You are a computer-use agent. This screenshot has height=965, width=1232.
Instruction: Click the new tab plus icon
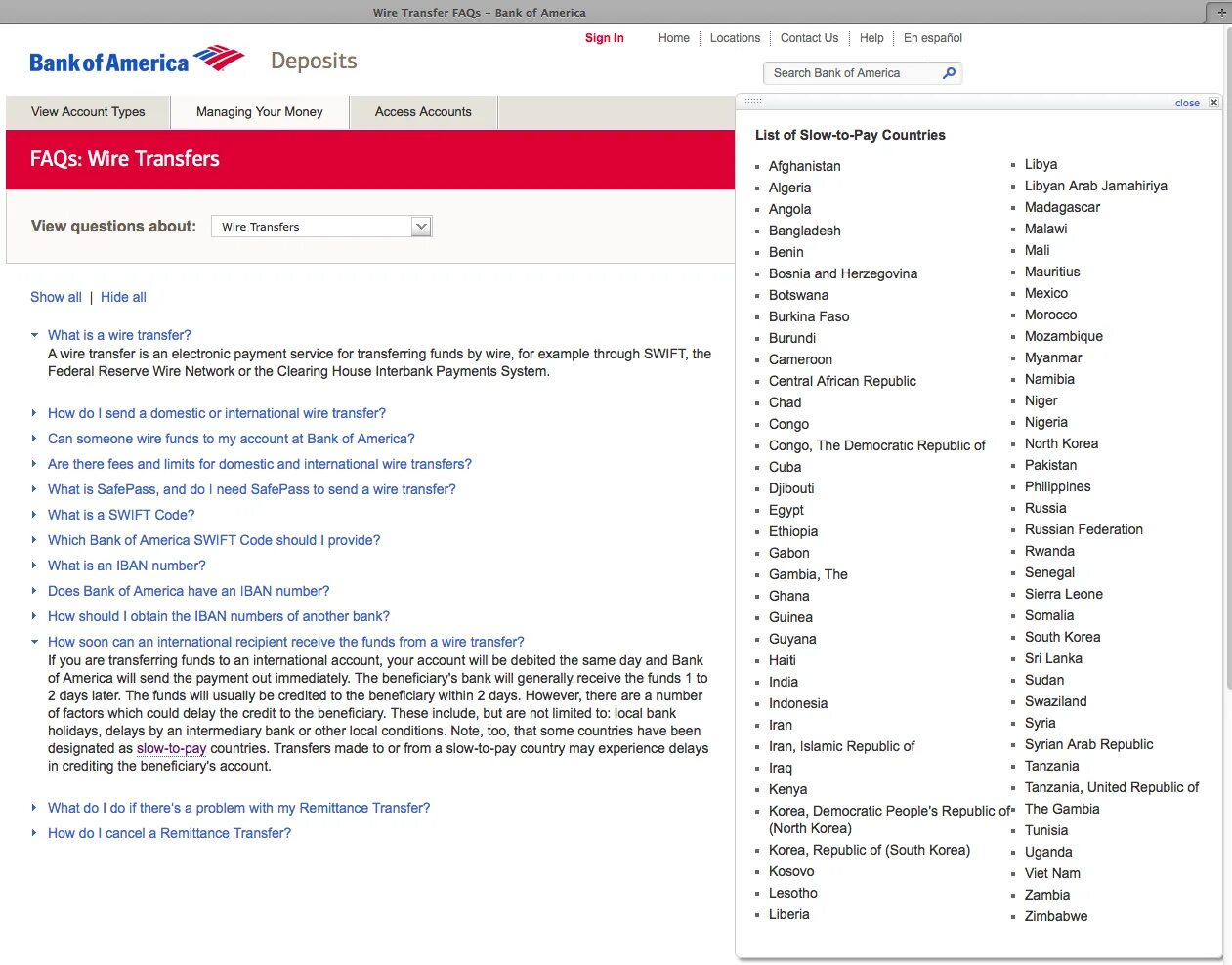tap(1221, 13)
